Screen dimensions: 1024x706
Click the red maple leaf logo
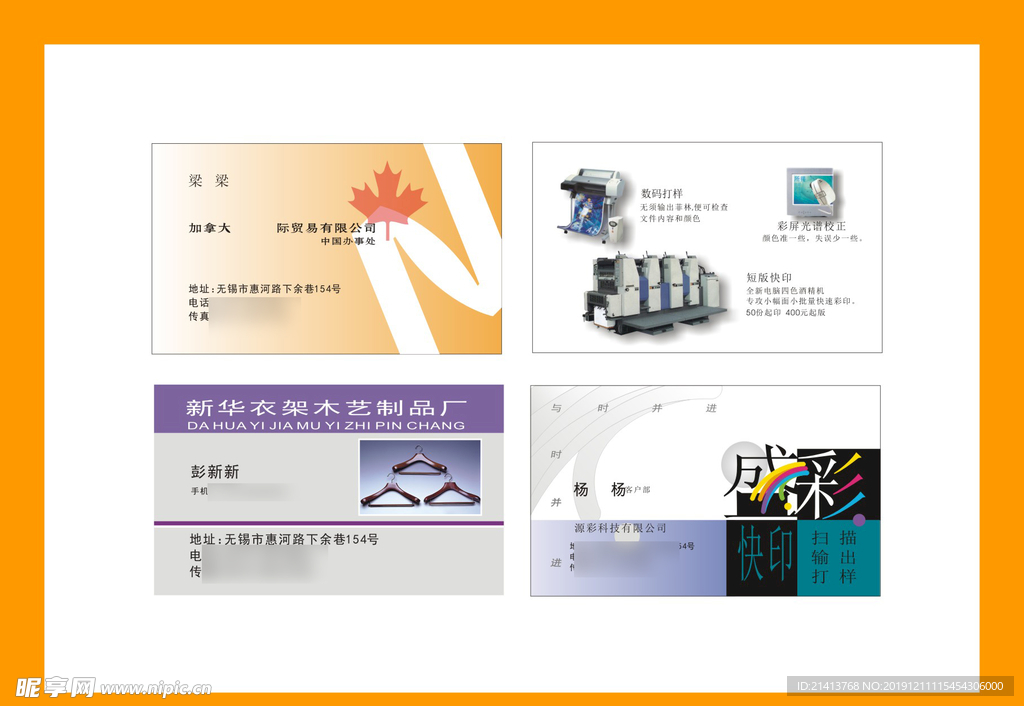(x=387, y=199)
